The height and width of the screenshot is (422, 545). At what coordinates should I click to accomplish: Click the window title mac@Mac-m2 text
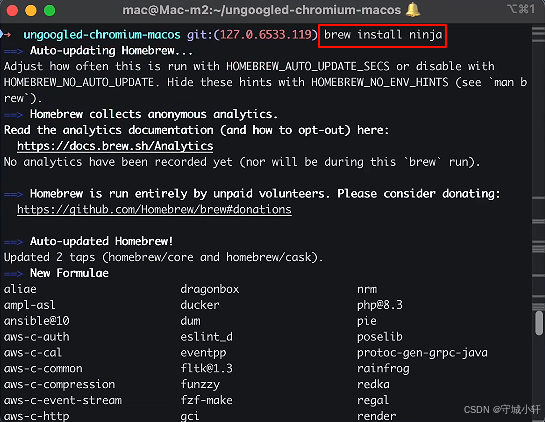[x=261, y=10]
